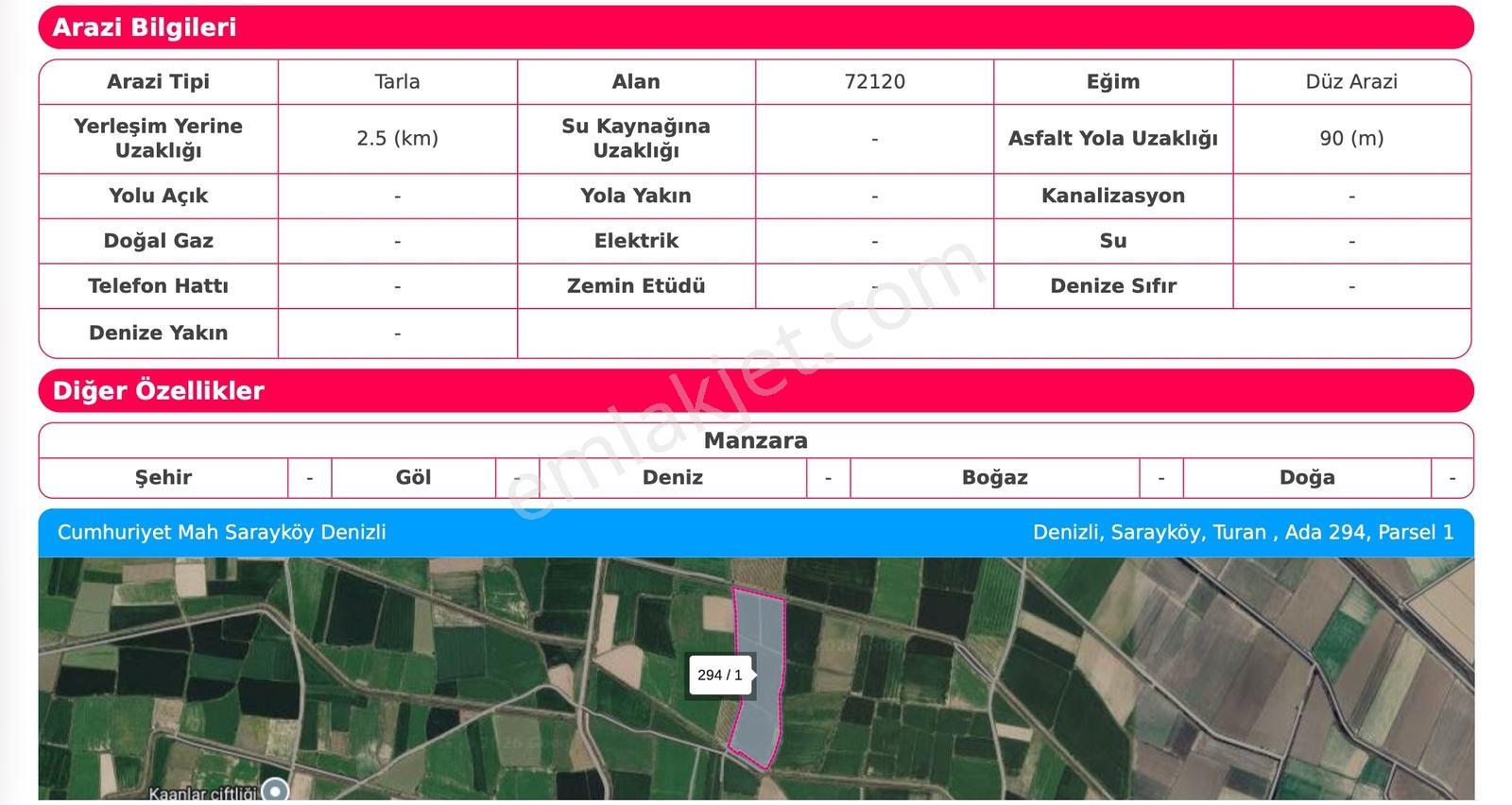Screen dimensions: 1512x805
Task: Click the Denize Sıfır label
Action: 1113,286
